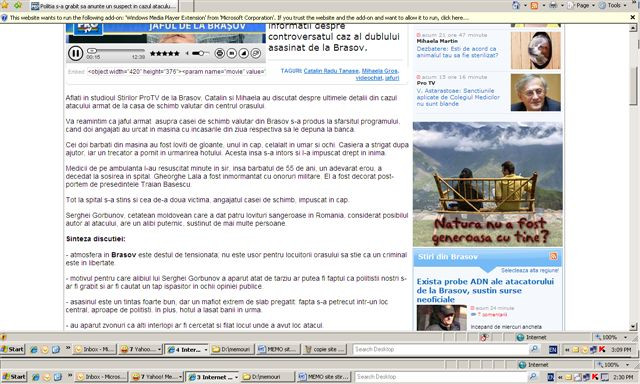Click the information bar add-on message
The height and width of the screenshot is (384, 640).
coord(239,18)
